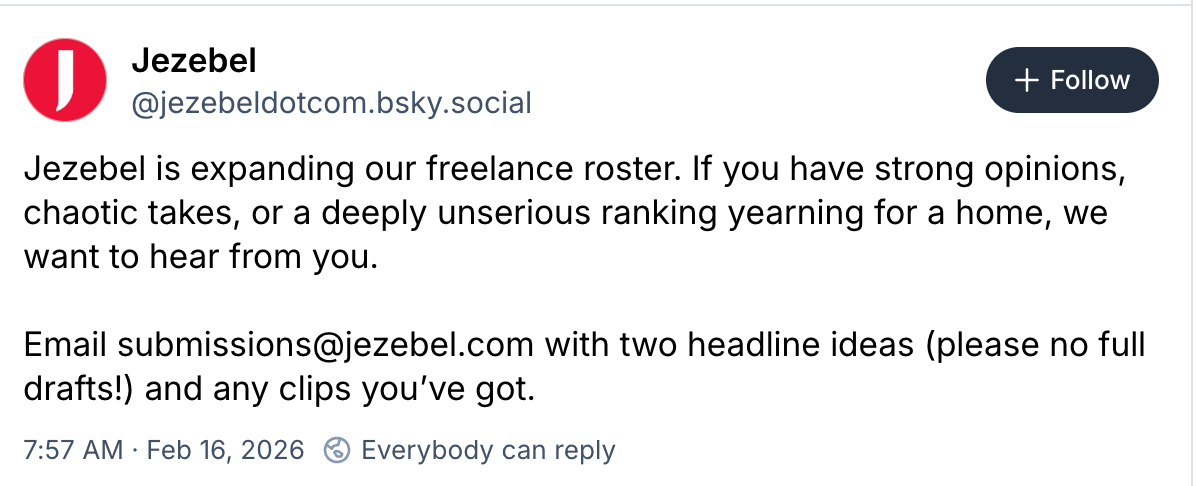Follow the Jezebel account
Image resolution: width=1198 pixels, height=486 pixels.
1071,80
